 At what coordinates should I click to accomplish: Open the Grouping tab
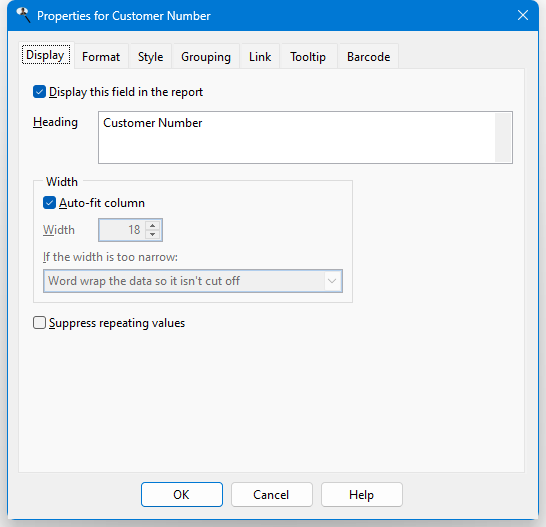206,56
